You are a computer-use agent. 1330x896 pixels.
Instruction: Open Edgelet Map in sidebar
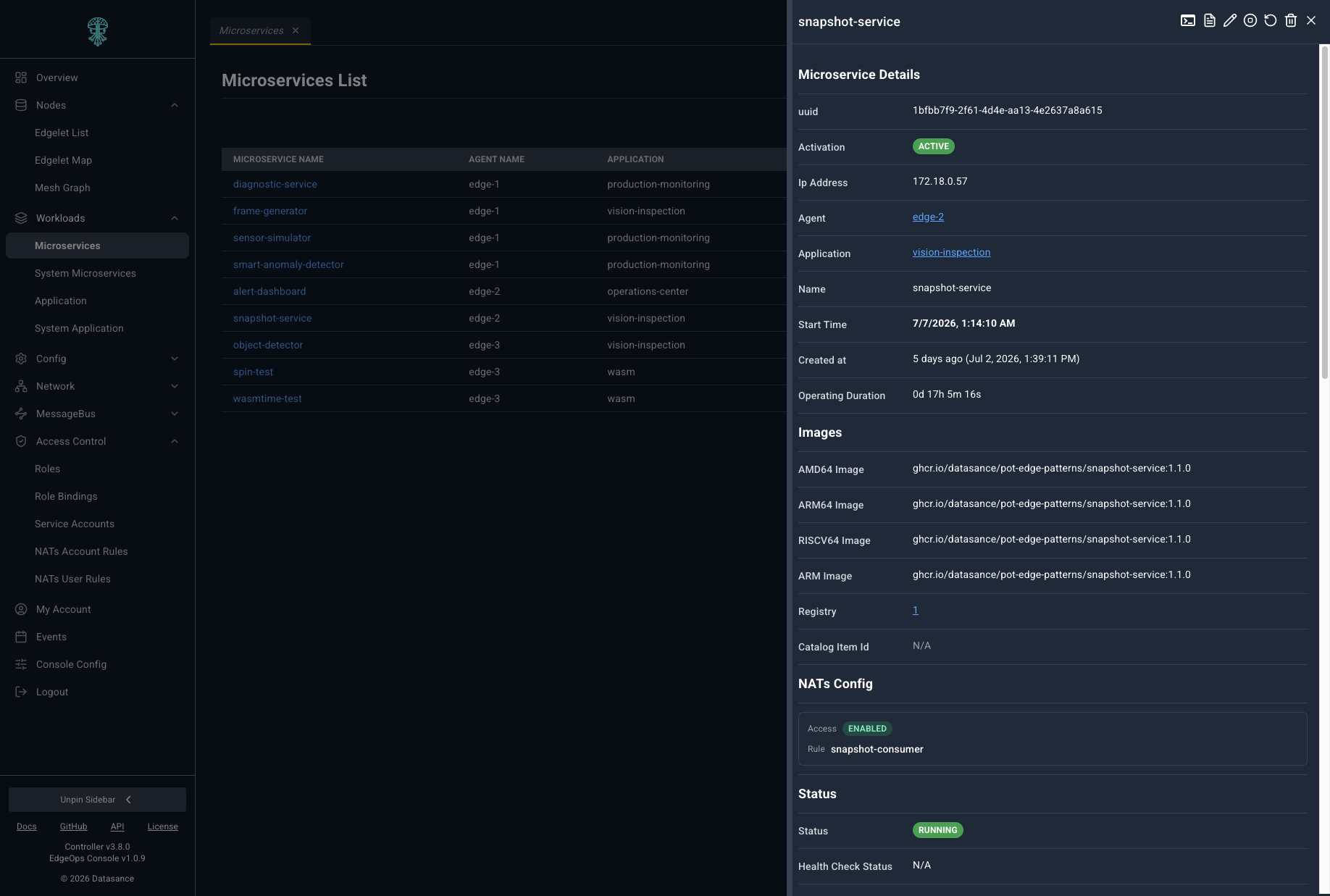pyautogui.click(x=63, y=160)
